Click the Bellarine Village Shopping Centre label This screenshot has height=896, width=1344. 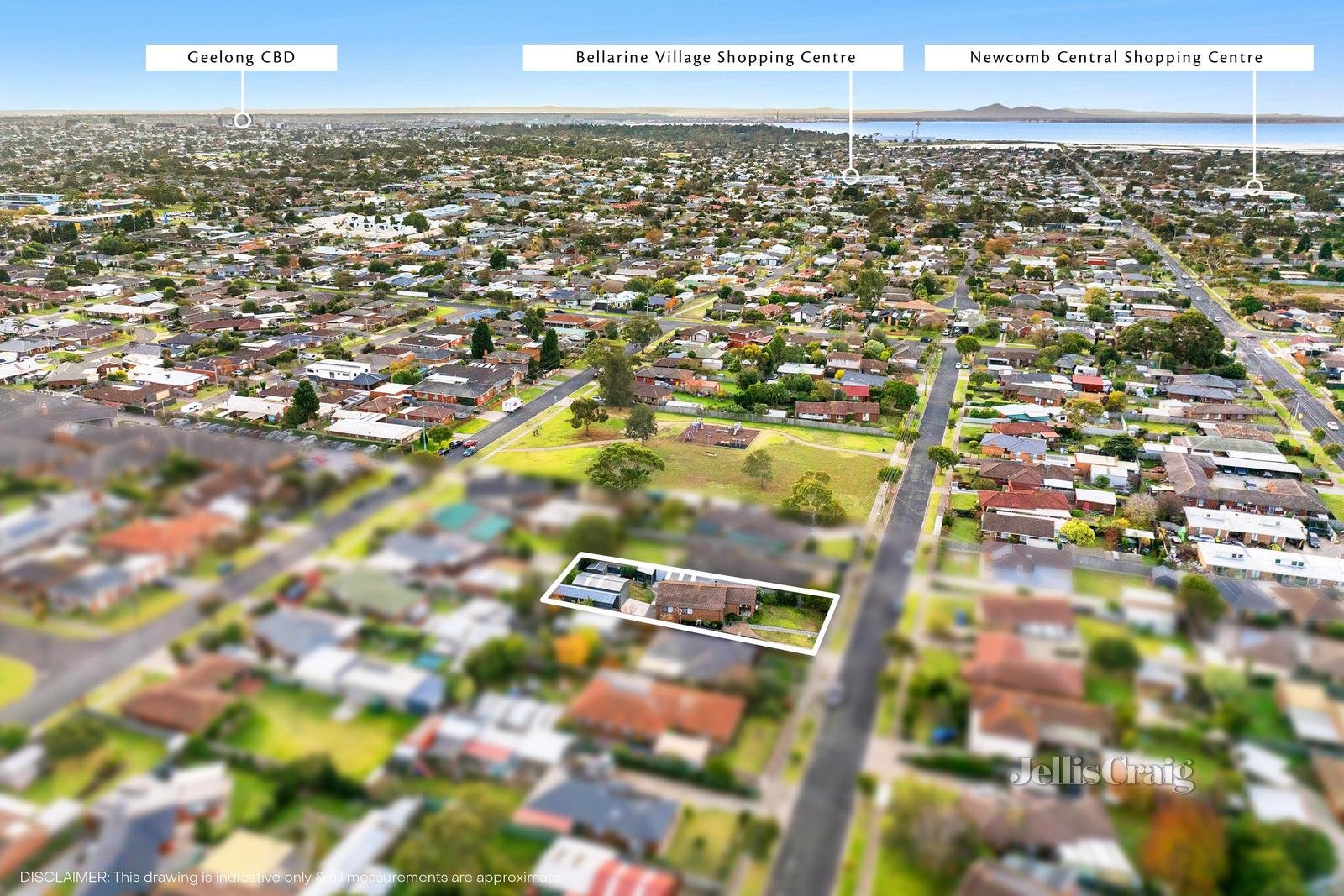713,57
